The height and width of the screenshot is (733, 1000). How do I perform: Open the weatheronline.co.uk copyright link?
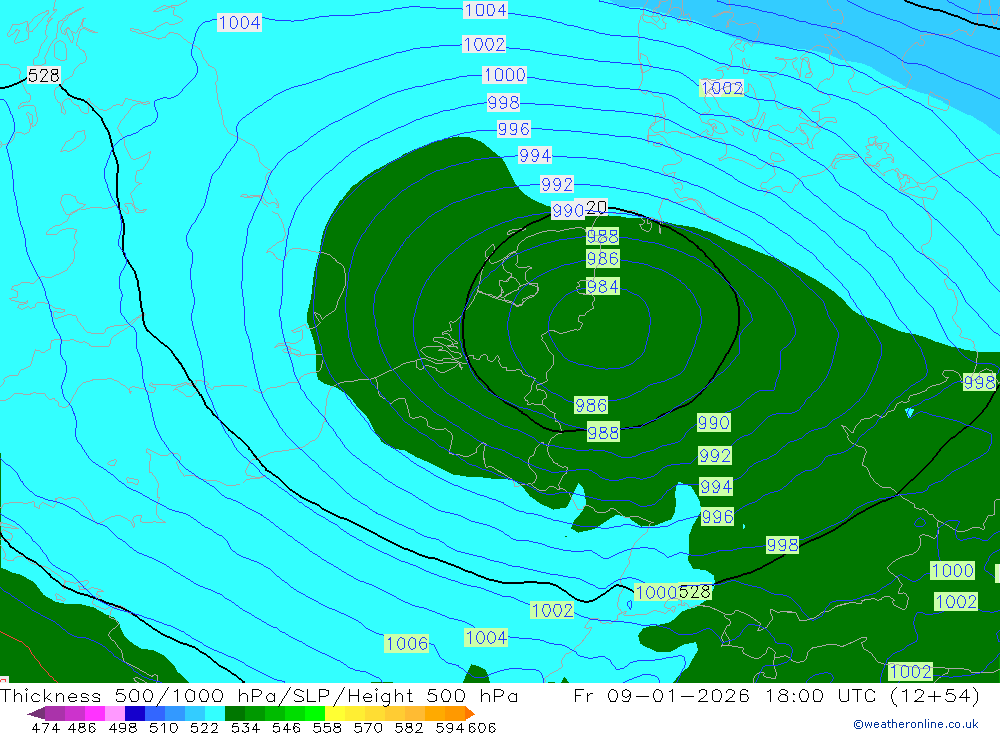pos(916,724)
